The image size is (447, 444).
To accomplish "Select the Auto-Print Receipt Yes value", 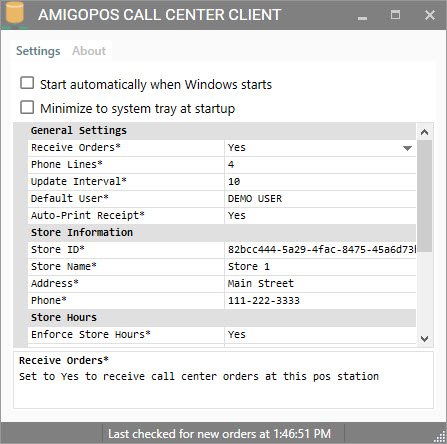I will [320, 216].
